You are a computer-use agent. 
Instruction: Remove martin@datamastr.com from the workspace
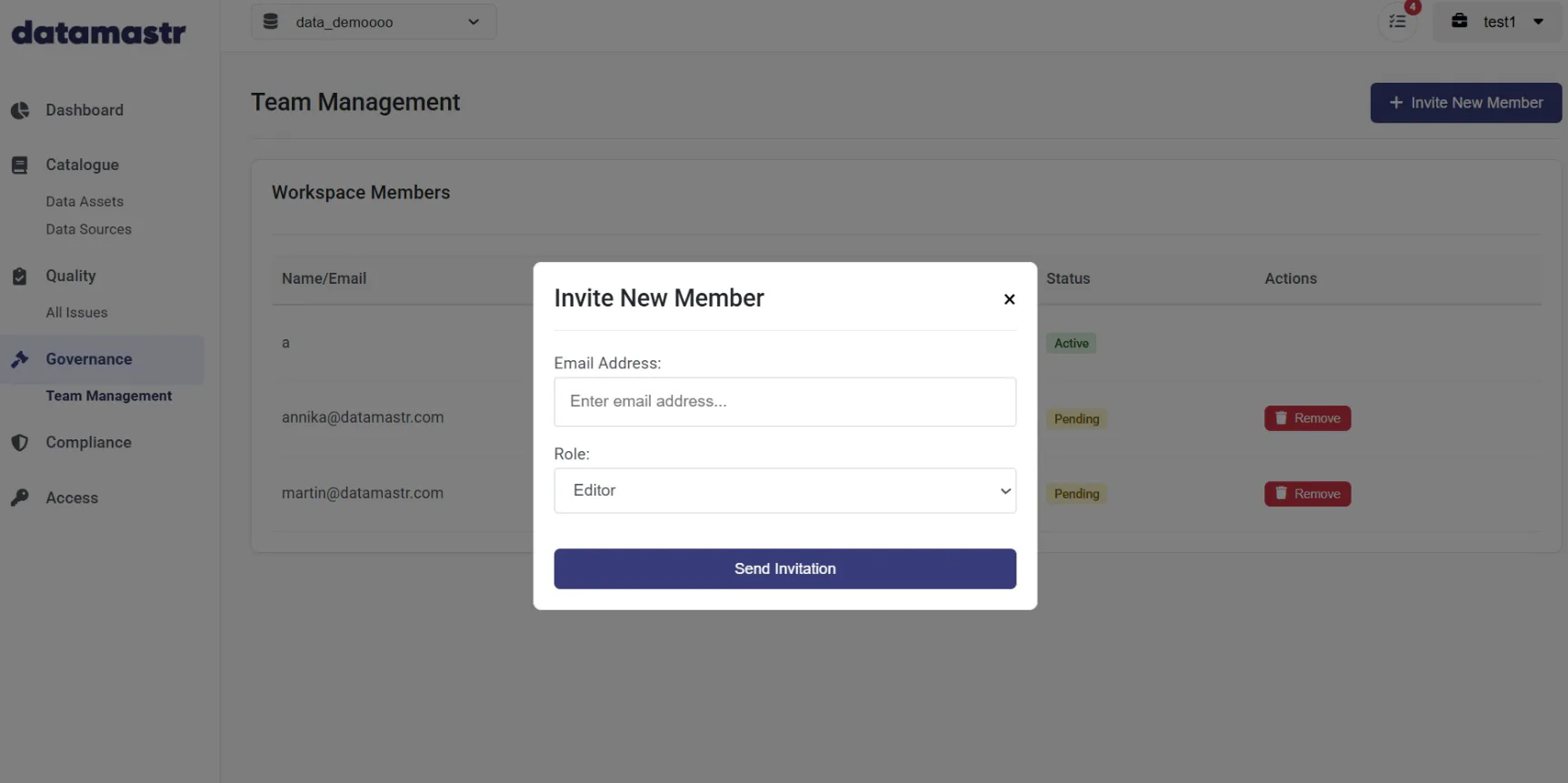1307,494
